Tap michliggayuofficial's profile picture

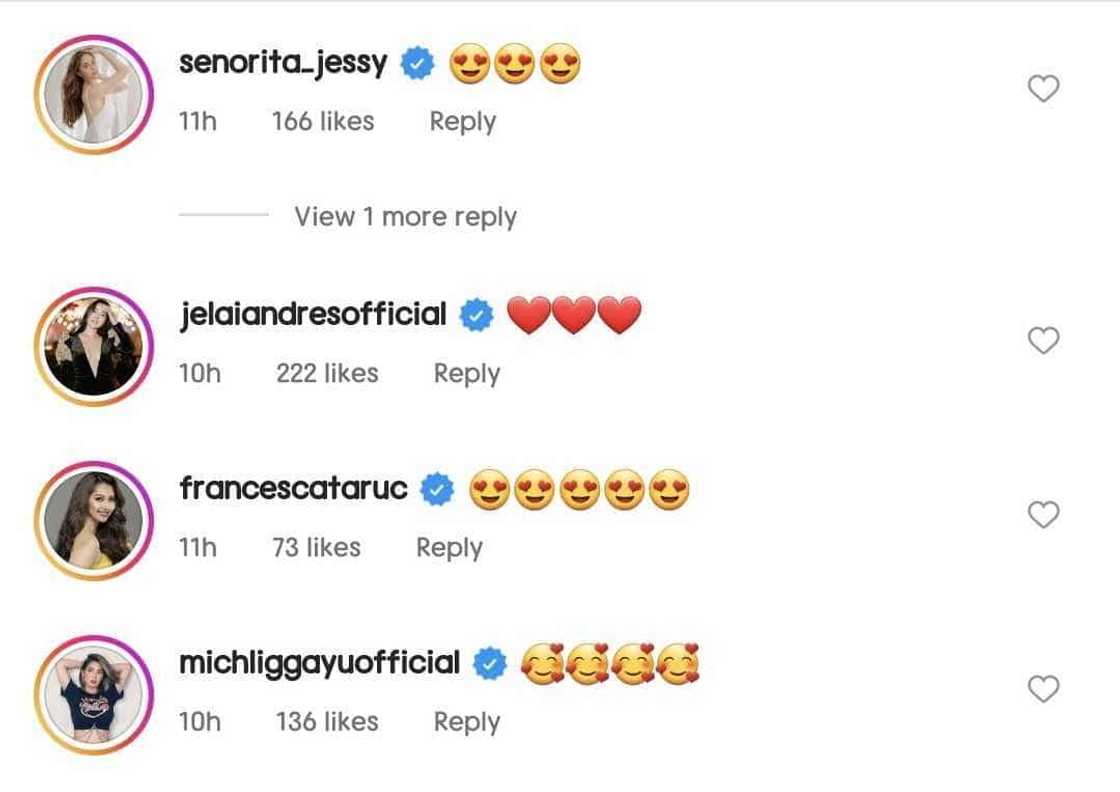[93, 695]
